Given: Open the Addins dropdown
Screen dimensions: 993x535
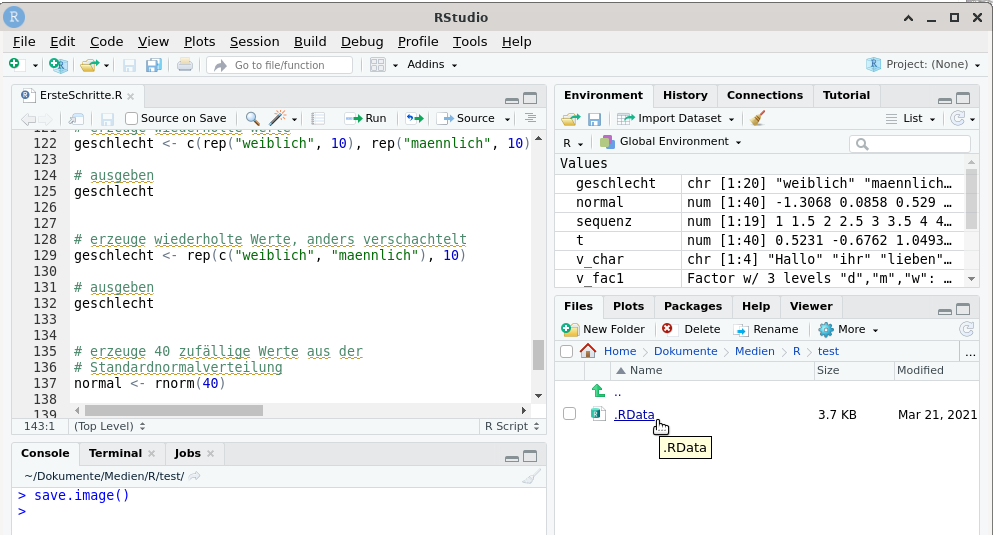Looking at the screenshot, I should [432, 65].
